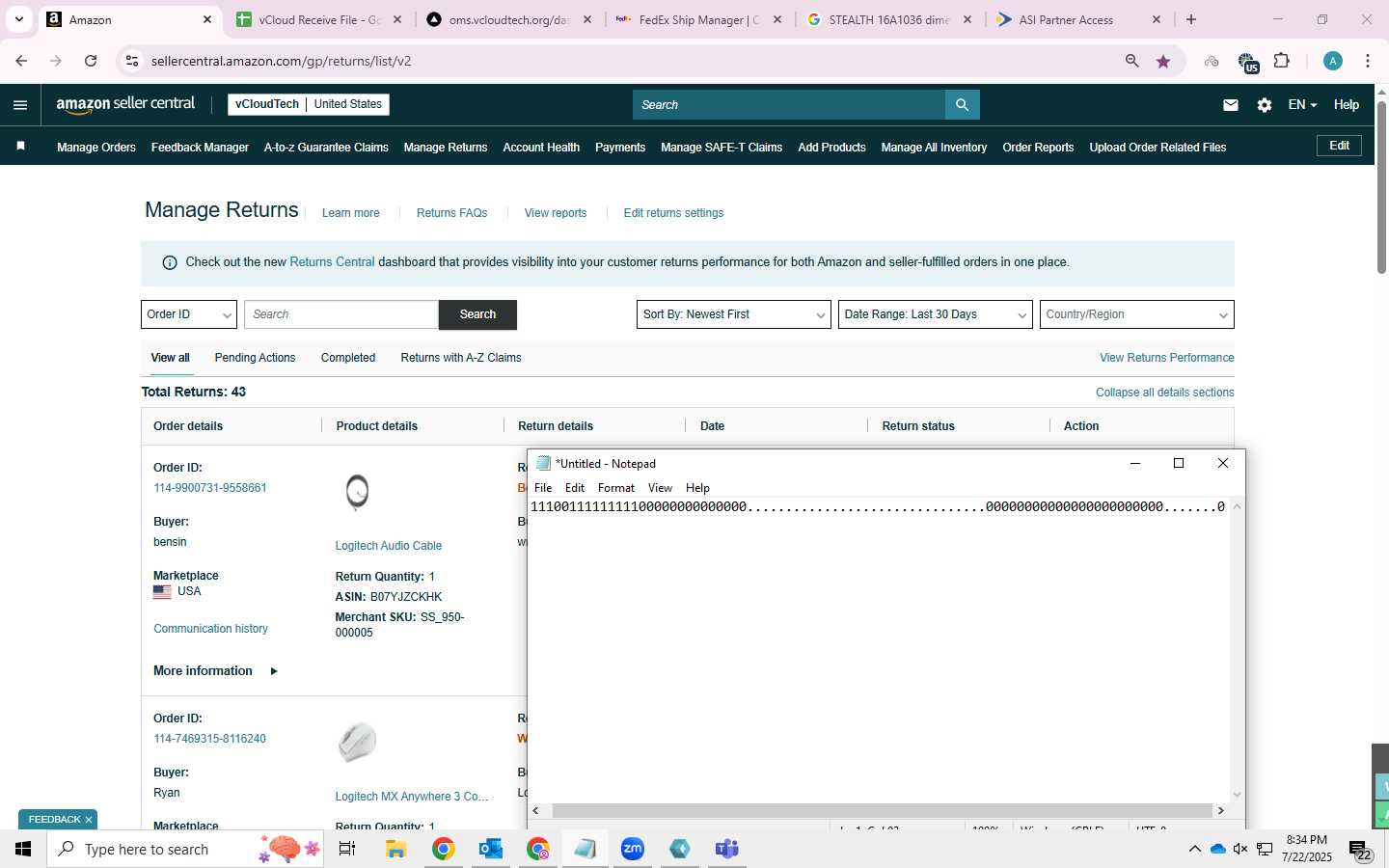Open Chrome's three-dot menu
The image size is (1389, 868).
[1368, 61]
